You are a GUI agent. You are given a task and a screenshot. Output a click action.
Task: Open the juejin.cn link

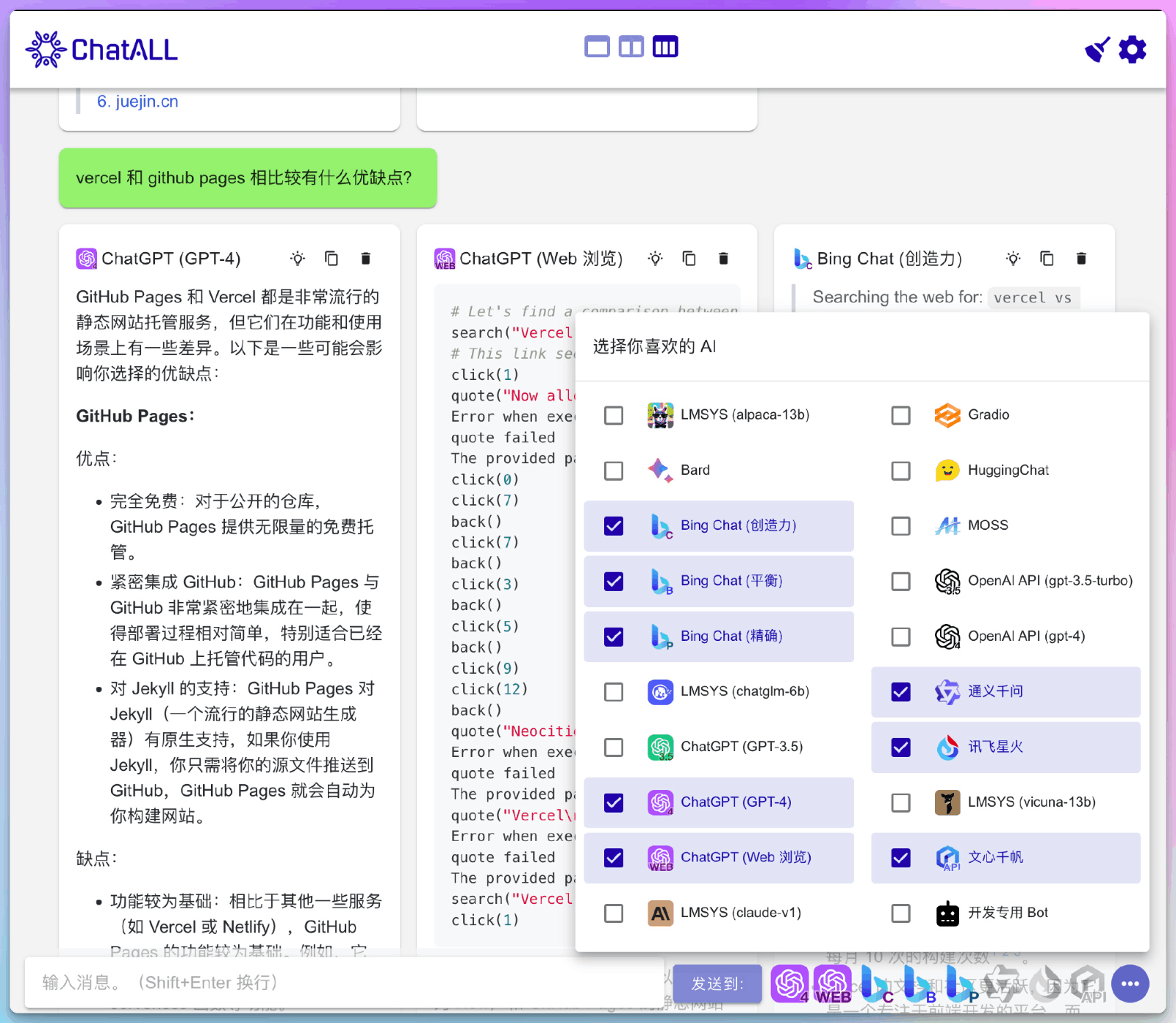point(138,101)
